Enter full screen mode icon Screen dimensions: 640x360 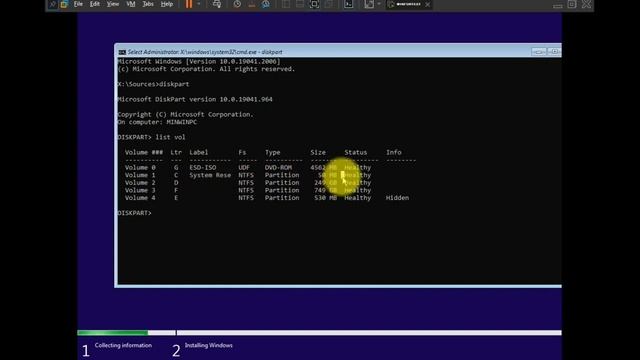tap(314, 4)
